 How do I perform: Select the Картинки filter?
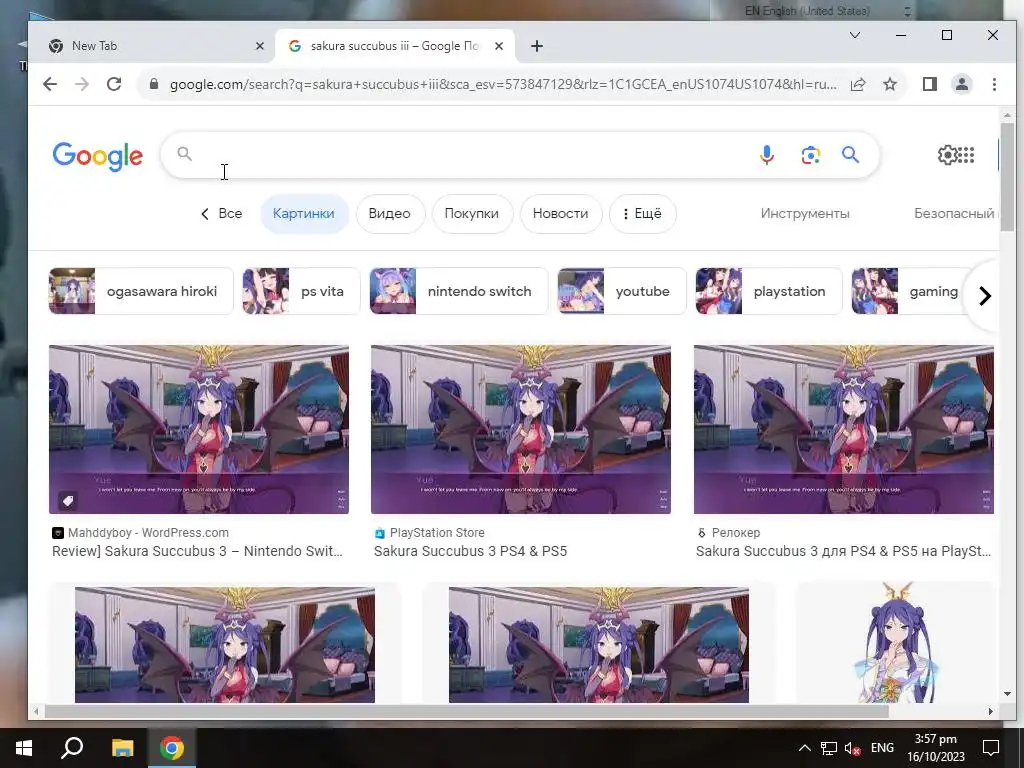[304, 214]
